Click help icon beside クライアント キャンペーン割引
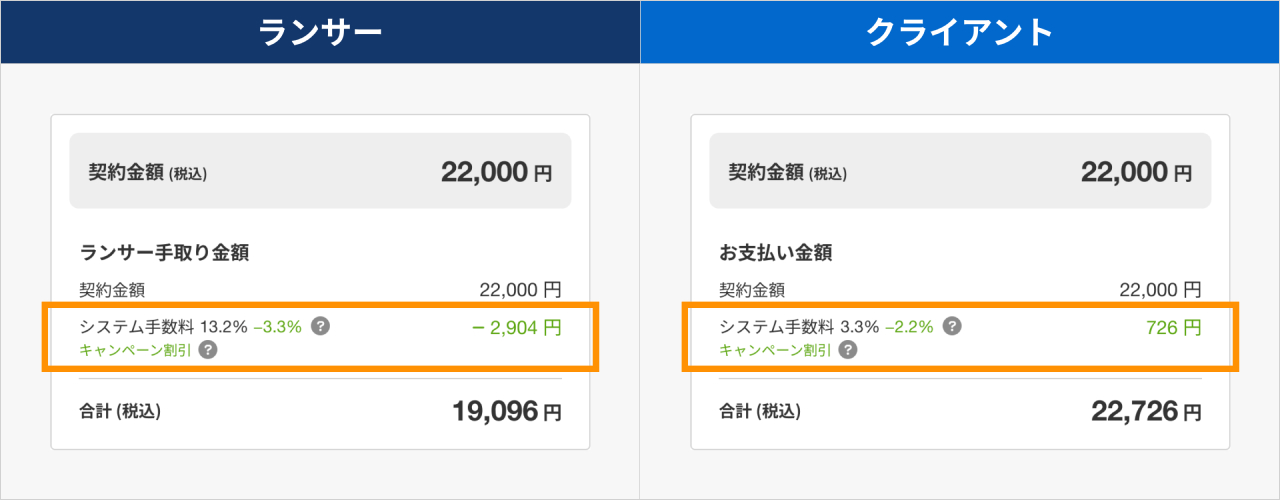Screen dimensions: 1280x500 coord(847,350)
